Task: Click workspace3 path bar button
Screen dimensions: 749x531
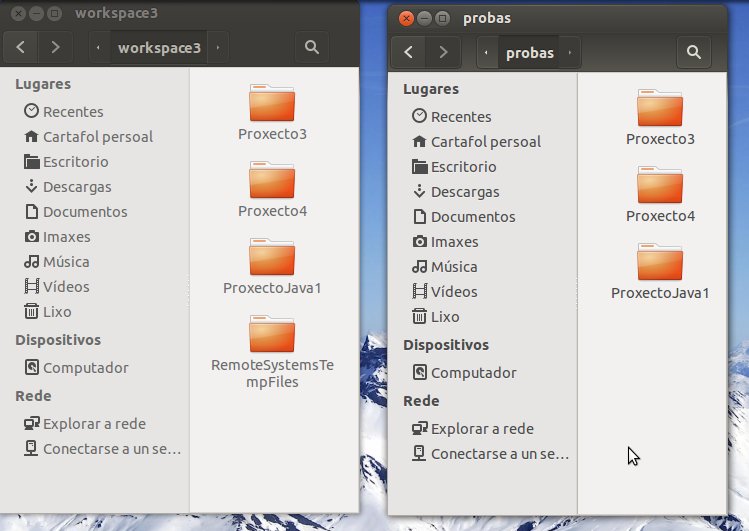Action: point(159,47)
